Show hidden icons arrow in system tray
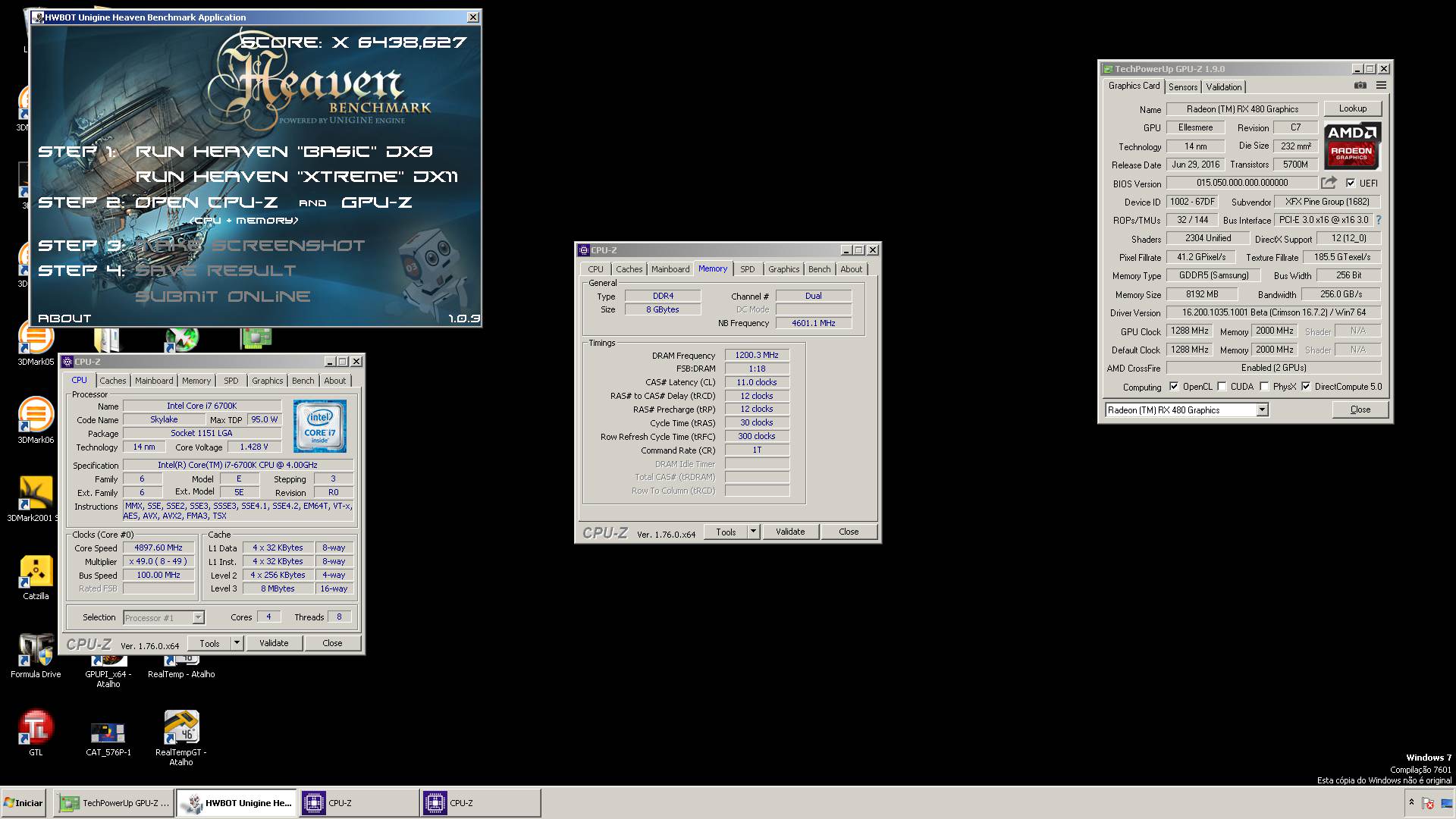Image resolution: width=1456 pixels, height=819 pixels. tap(1410, 802)
